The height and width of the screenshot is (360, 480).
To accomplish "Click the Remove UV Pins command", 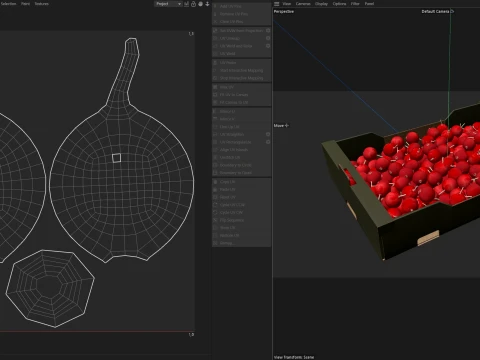I will point(241,14).
